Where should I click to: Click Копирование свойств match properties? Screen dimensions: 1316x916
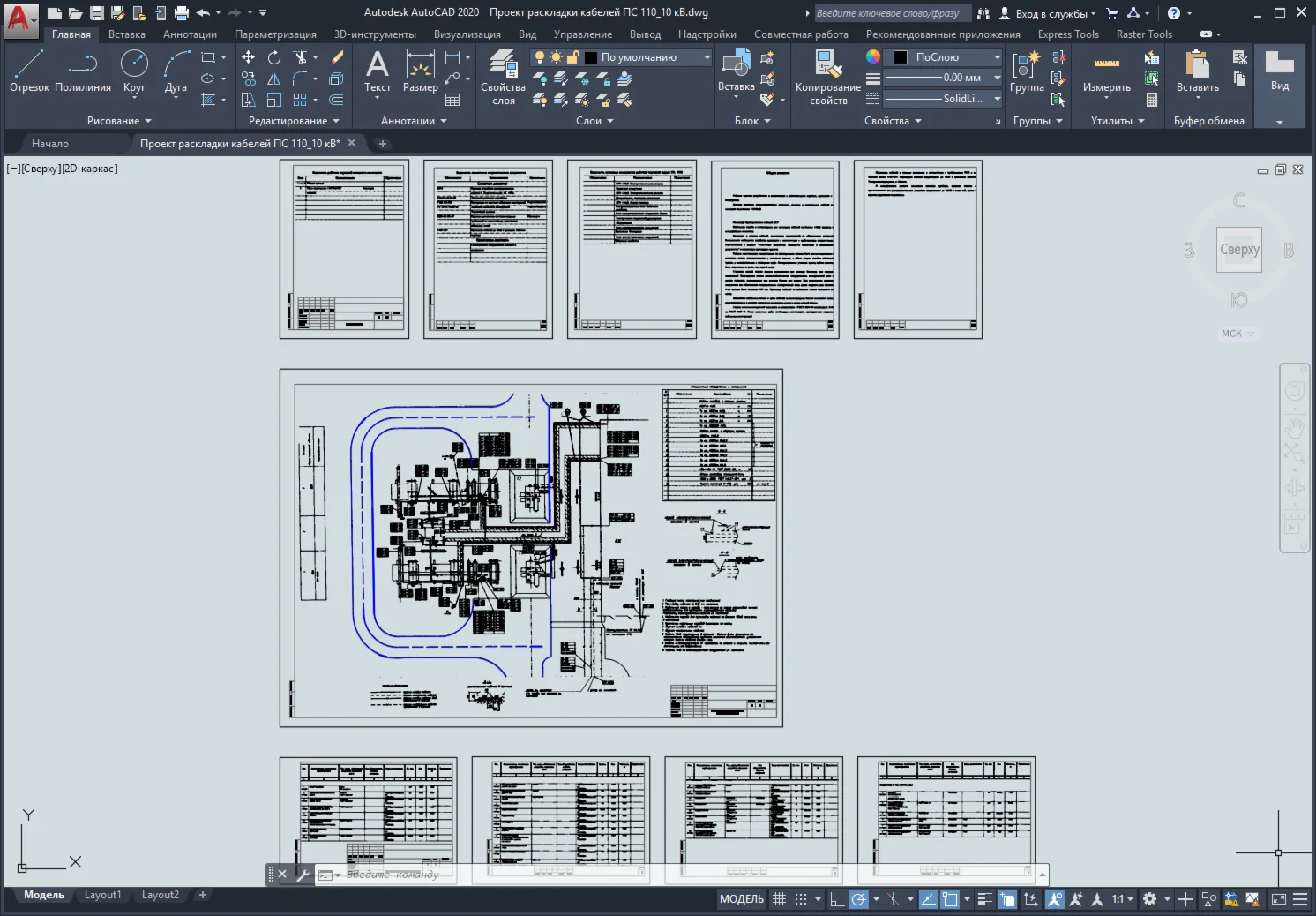coord(827,78)
